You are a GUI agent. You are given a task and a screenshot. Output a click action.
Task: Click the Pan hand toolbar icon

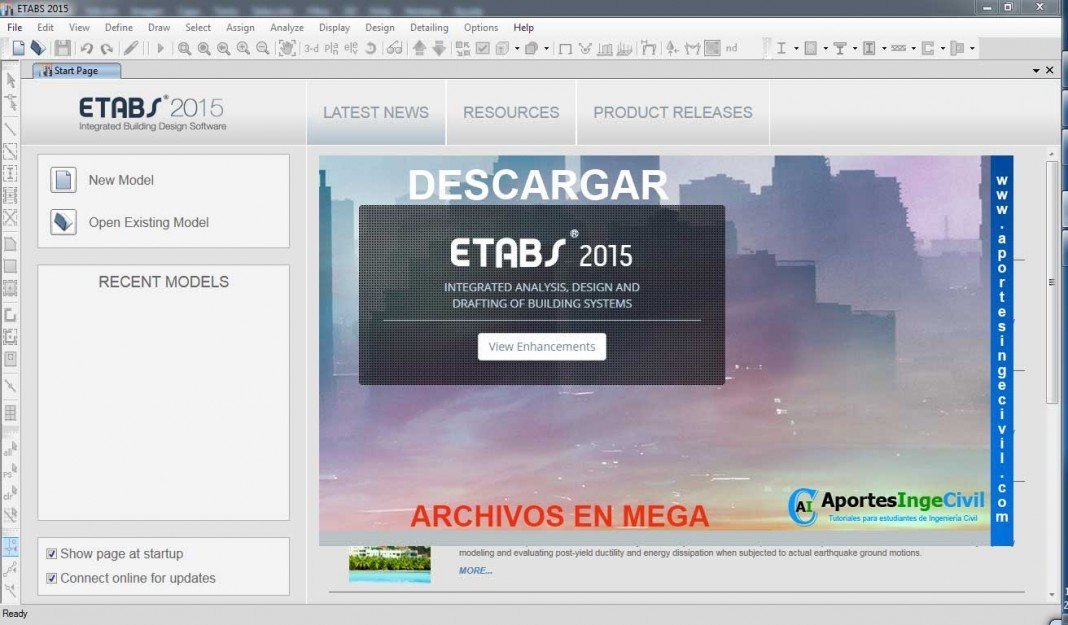tap(287, 48)
